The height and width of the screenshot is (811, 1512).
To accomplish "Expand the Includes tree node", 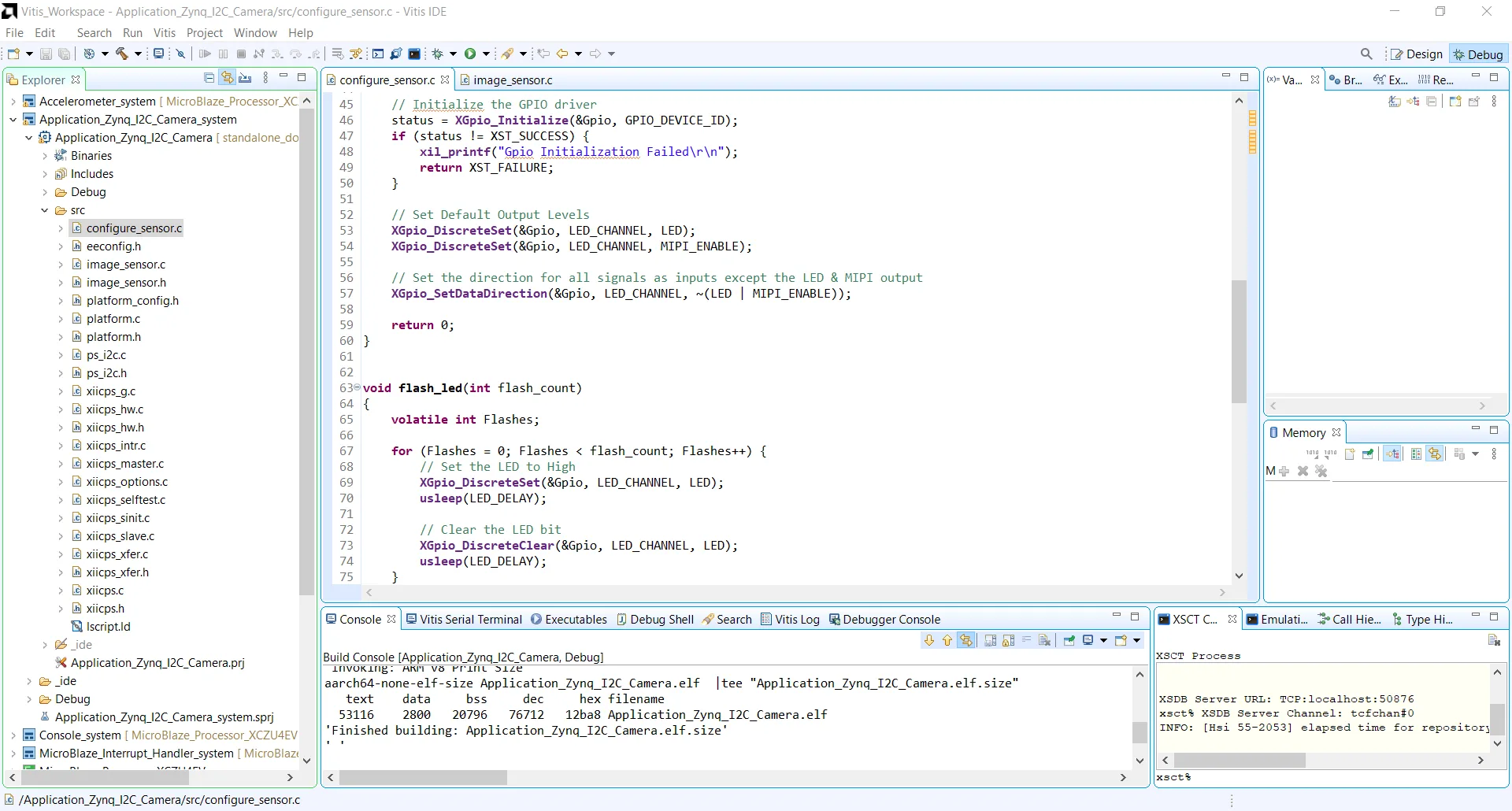I will 45,174.
